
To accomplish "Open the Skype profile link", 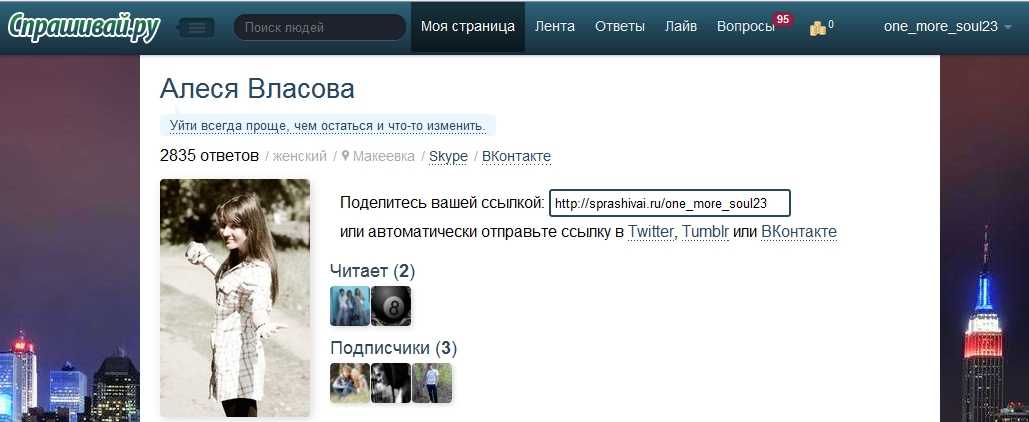I will (x=448, y=156).
